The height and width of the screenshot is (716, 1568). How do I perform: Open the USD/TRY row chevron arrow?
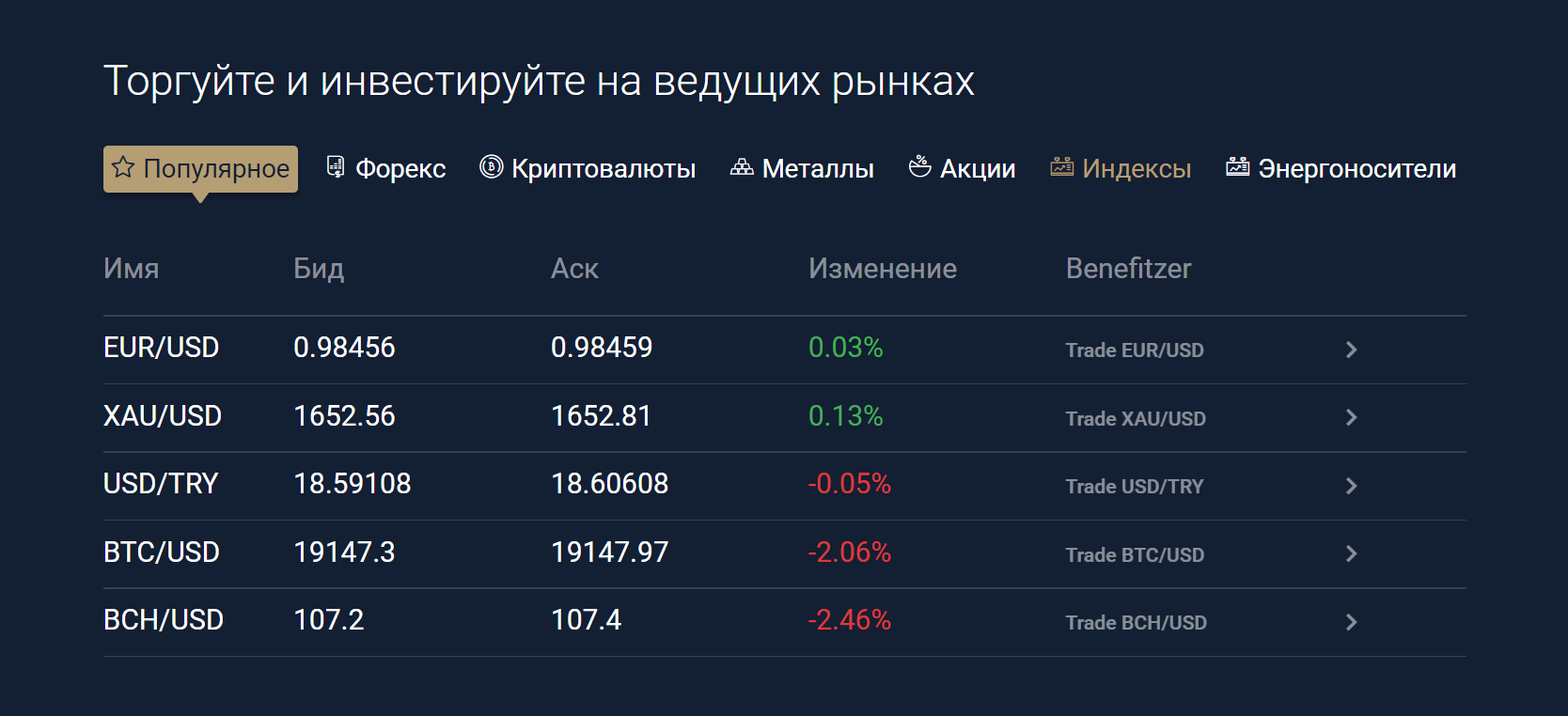[x=1351, y=486]
